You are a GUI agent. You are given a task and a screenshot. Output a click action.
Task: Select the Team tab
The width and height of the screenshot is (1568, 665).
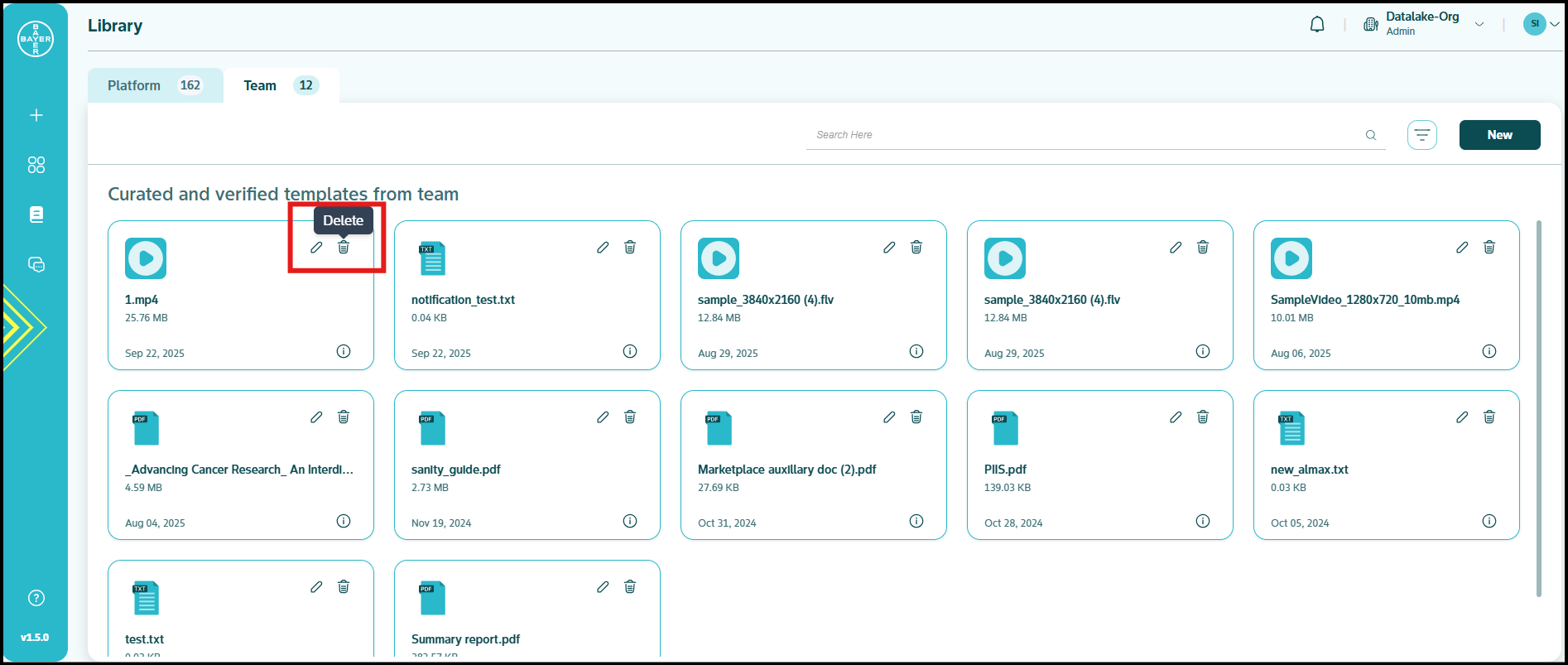[x=280, y=85]
